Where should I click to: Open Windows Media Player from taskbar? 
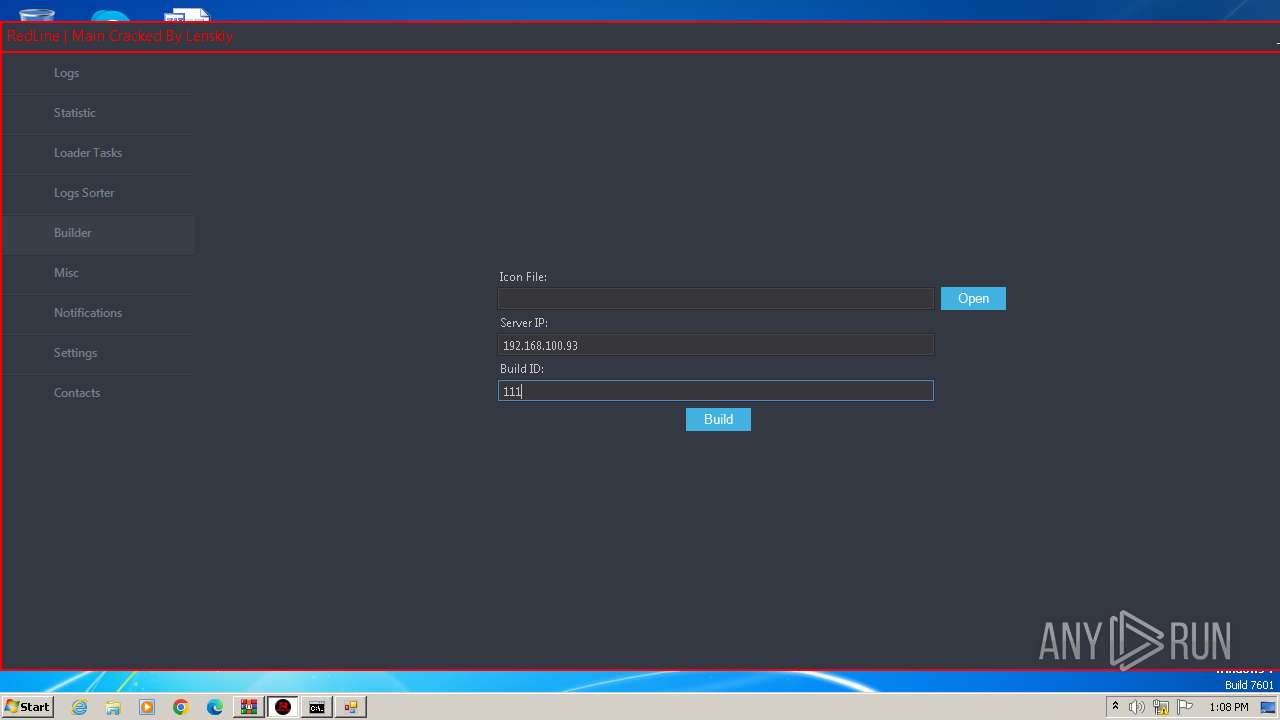147,707
